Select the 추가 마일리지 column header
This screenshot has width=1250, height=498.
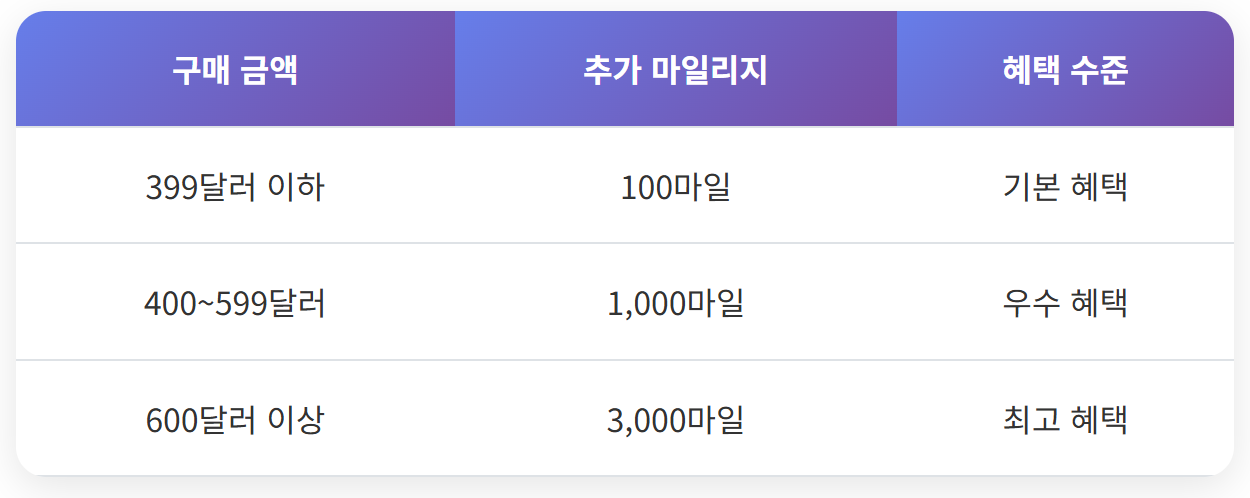point(676,69)
